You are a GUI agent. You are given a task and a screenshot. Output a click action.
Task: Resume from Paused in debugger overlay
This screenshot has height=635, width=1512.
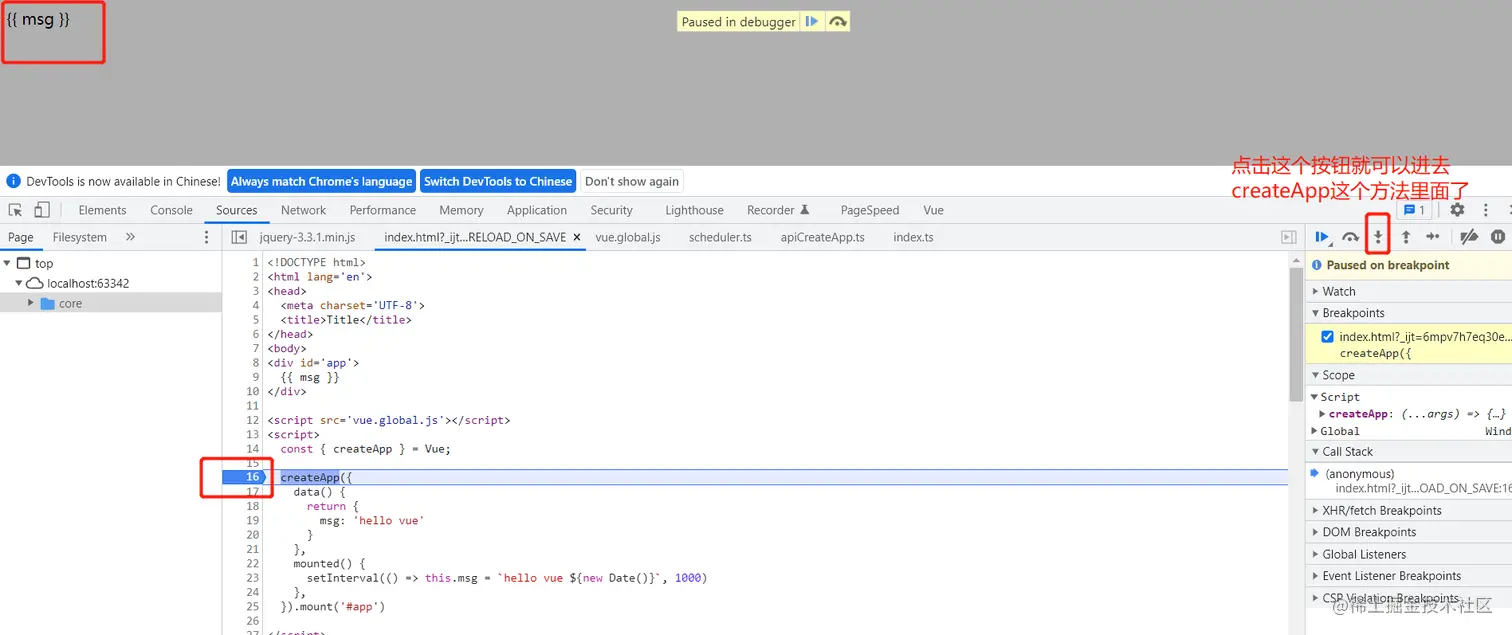tap(812, 21)
